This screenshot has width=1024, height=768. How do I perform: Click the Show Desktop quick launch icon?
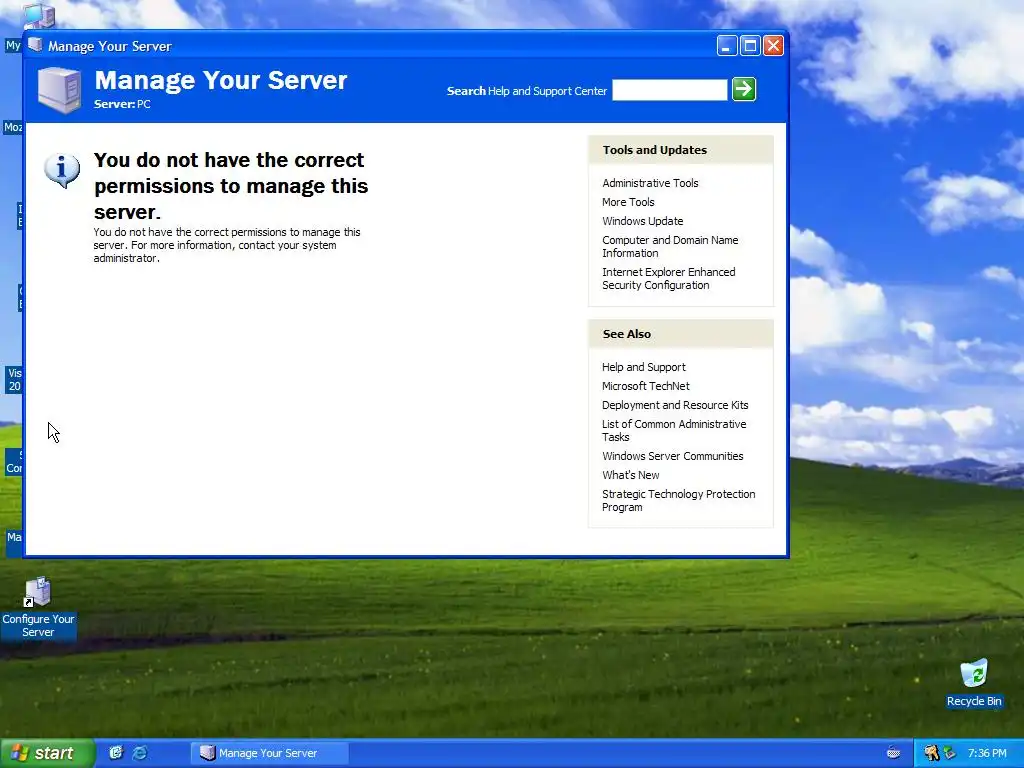[116, 753]
